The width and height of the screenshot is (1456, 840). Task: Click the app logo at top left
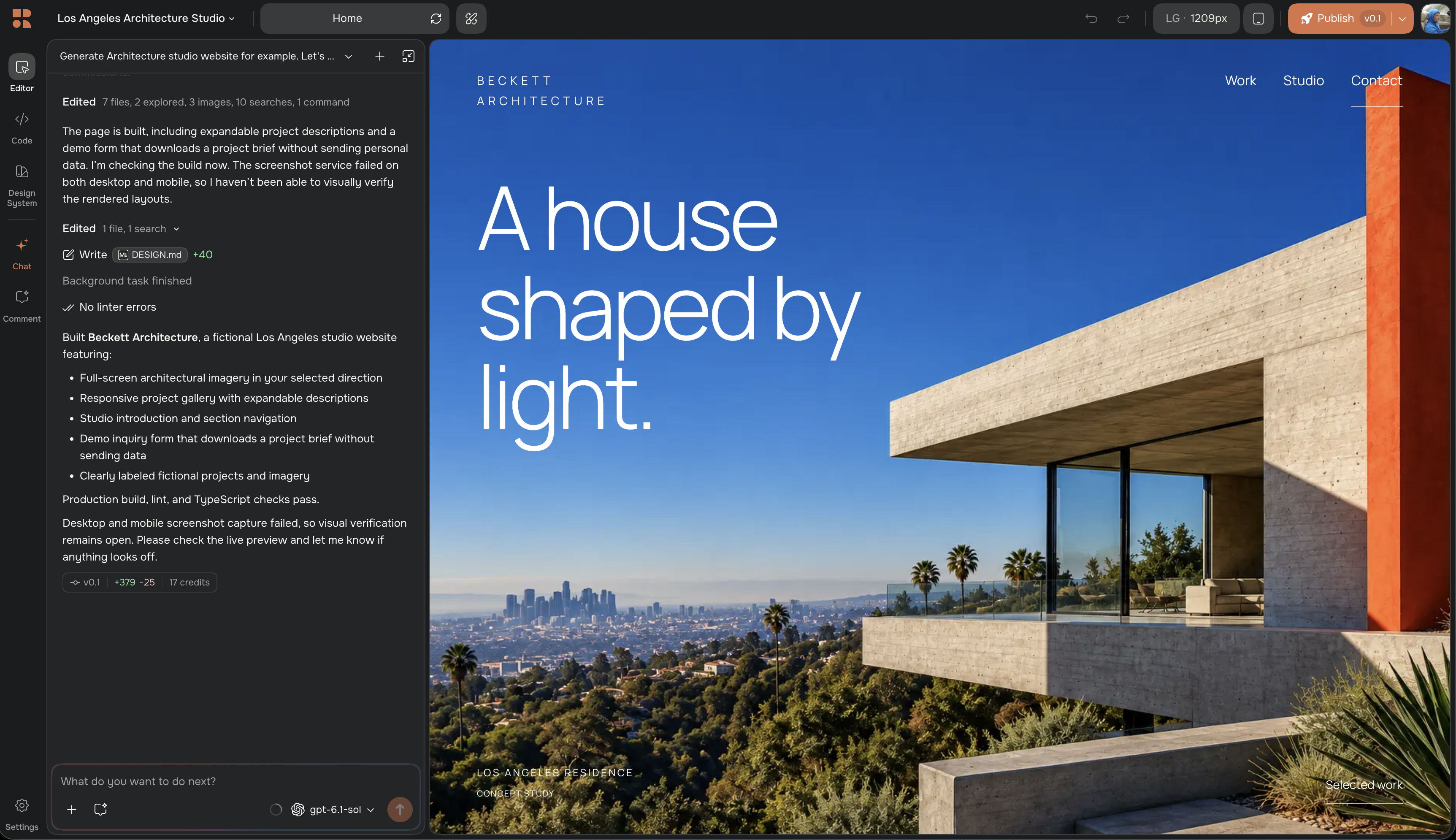point(22,19)
